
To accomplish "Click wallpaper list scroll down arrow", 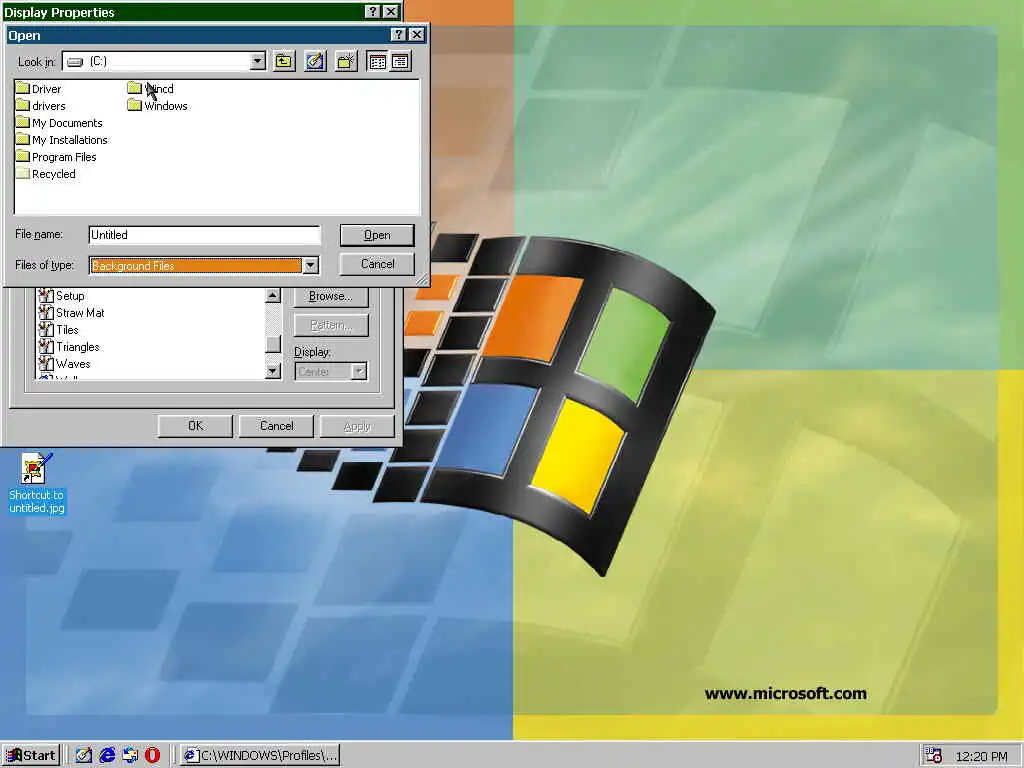I will pos(273,371).
